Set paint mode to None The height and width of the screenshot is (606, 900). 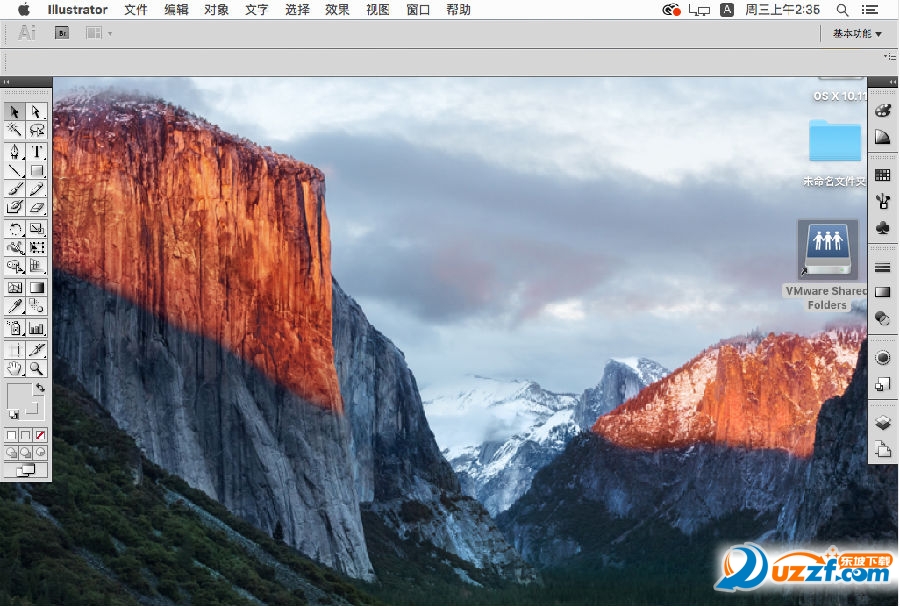40,436
